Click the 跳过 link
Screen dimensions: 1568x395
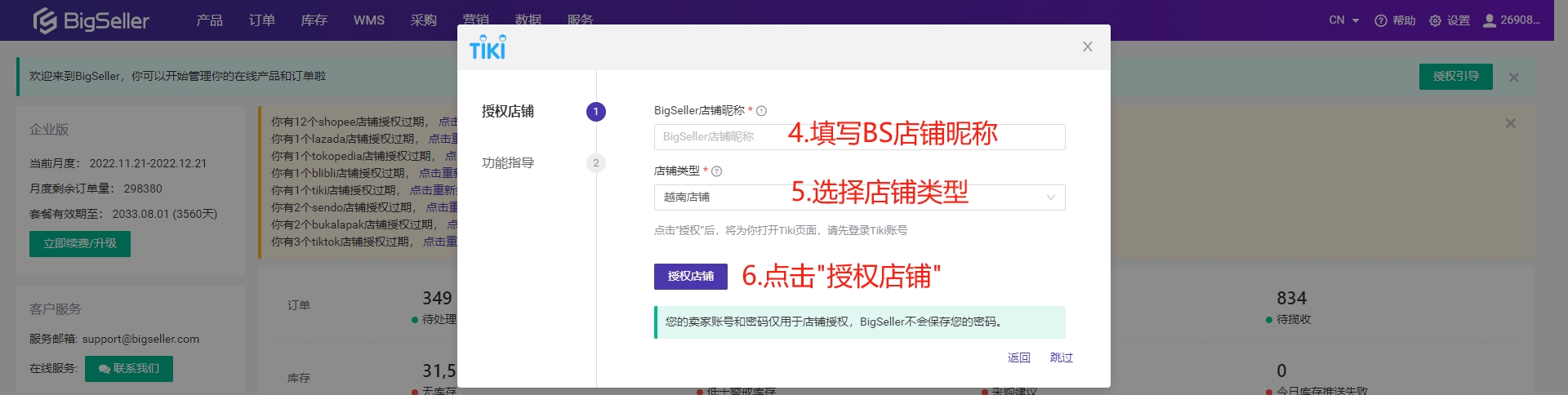[1062, 357]
